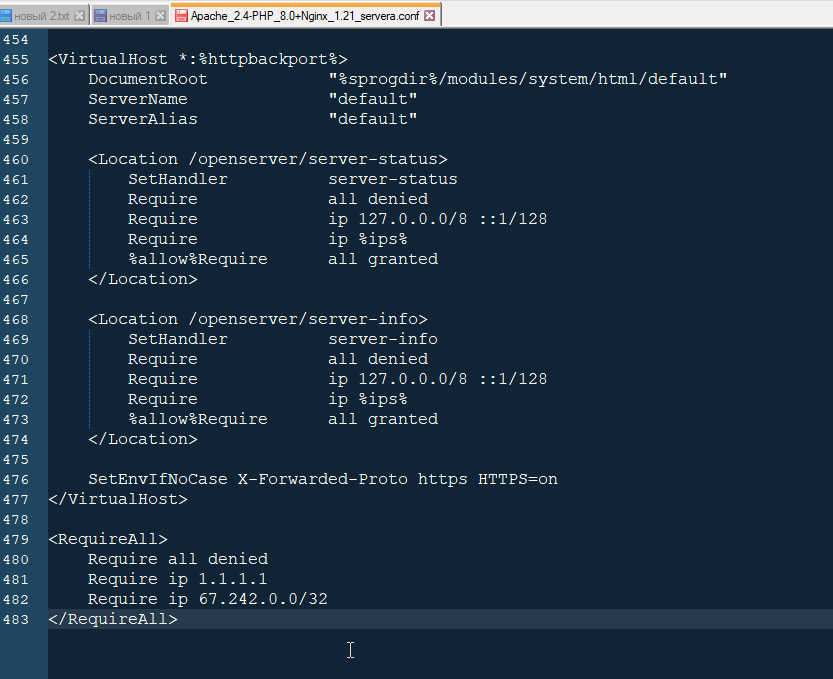Click the opening <RequireAll> tag
The image size is (833, 679).
(108, 539)
